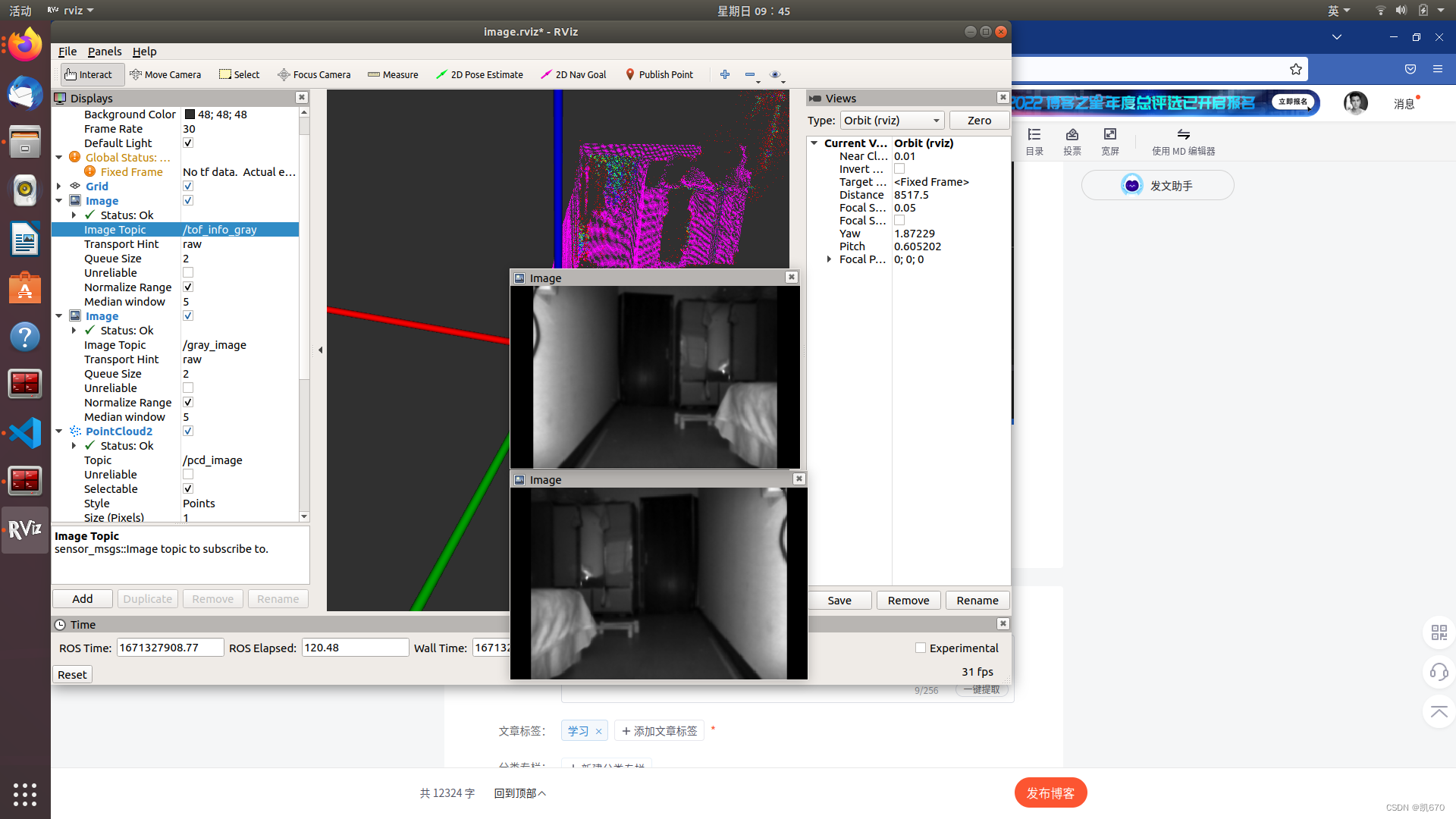The image size is (1456, 819).
Task: Click the blue plus toolbar icon
Action: [725, 74]
